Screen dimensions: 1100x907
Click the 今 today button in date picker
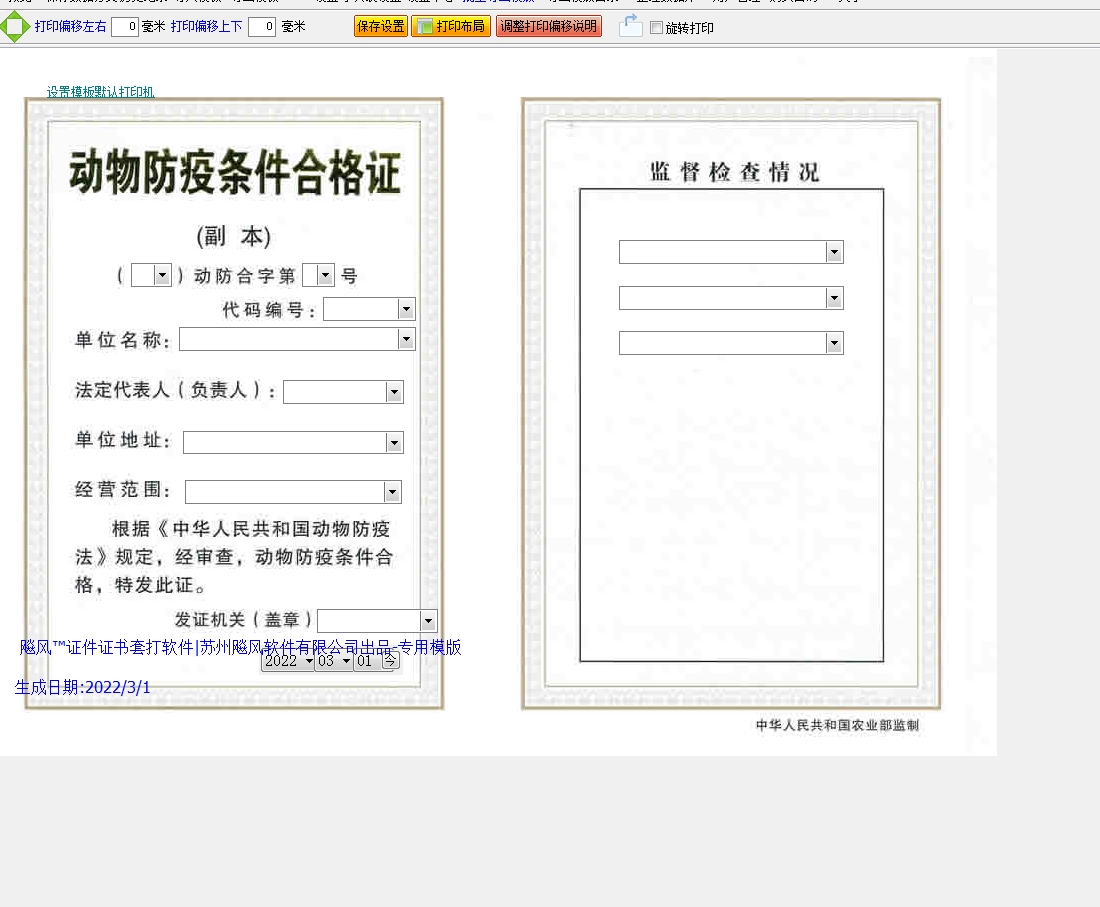(390, 661)
